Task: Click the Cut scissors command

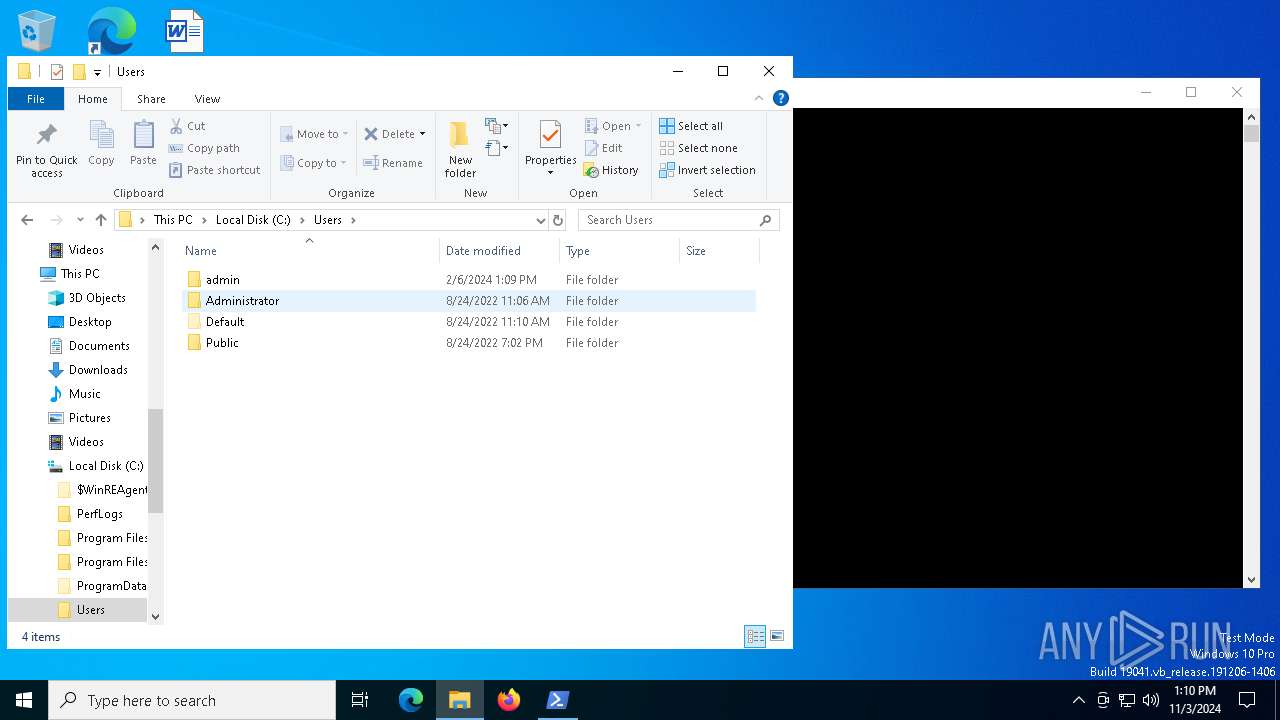Action: (188, 126)
